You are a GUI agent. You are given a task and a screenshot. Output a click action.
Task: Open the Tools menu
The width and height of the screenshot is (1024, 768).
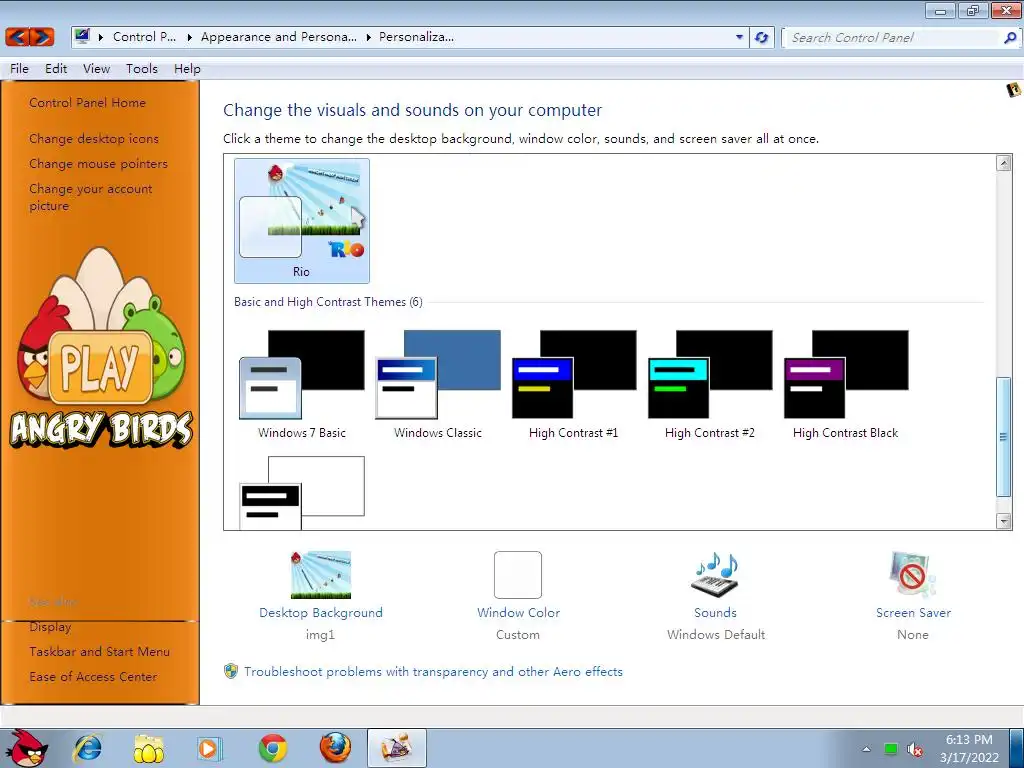(142, 69)
